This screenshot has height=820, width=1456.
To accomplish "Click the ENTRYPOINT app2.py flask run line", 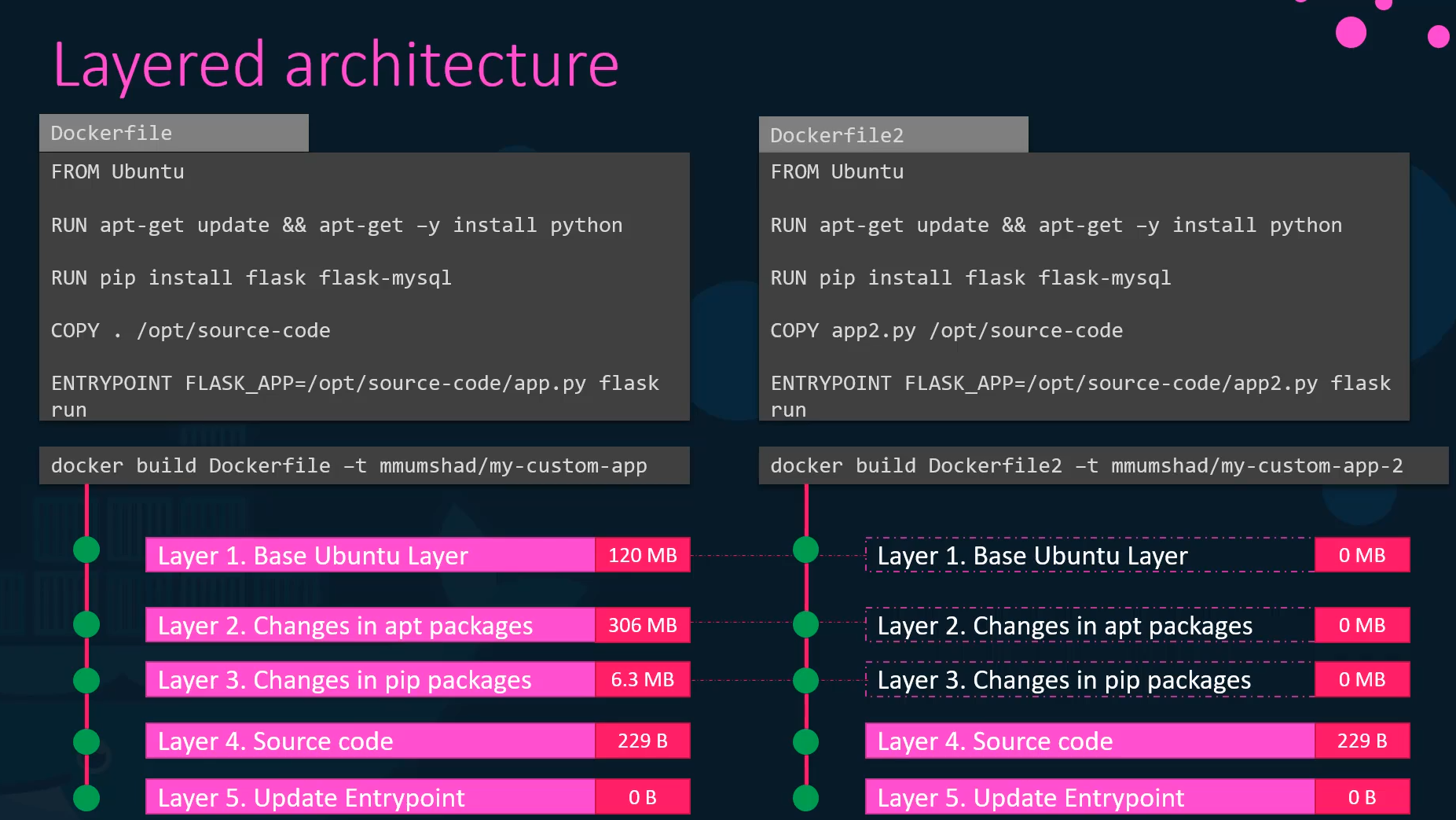I will point(1081,396).
